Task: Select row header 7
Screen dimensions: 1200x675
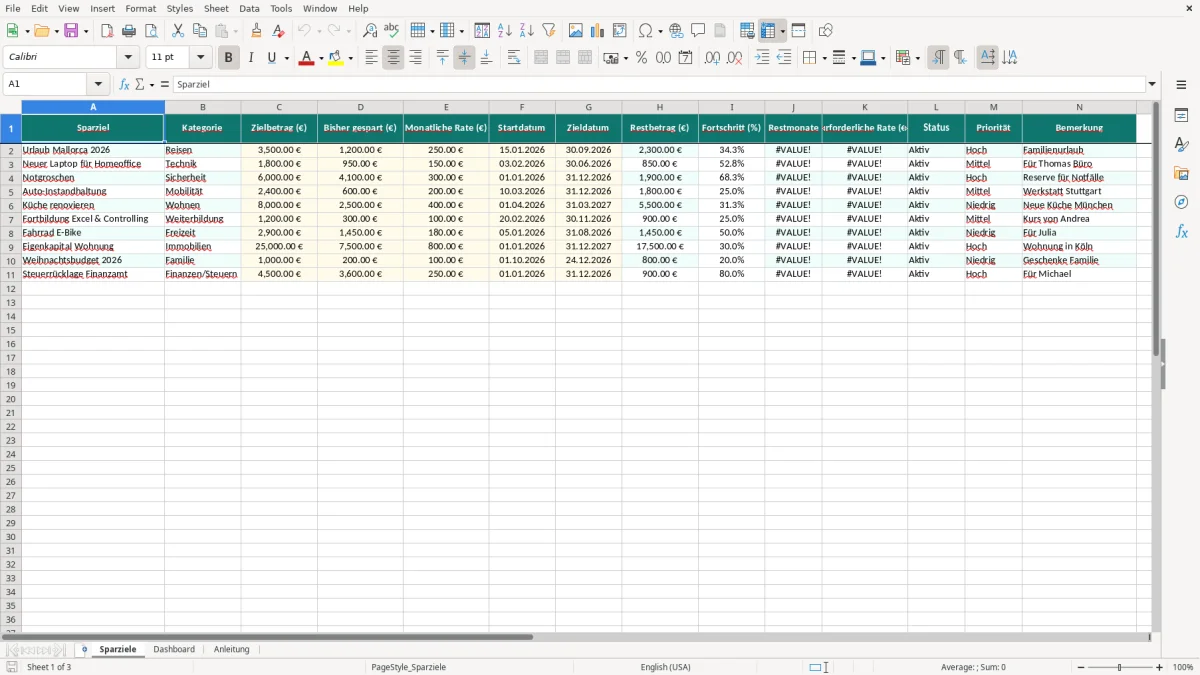Action: click(11, 219)
